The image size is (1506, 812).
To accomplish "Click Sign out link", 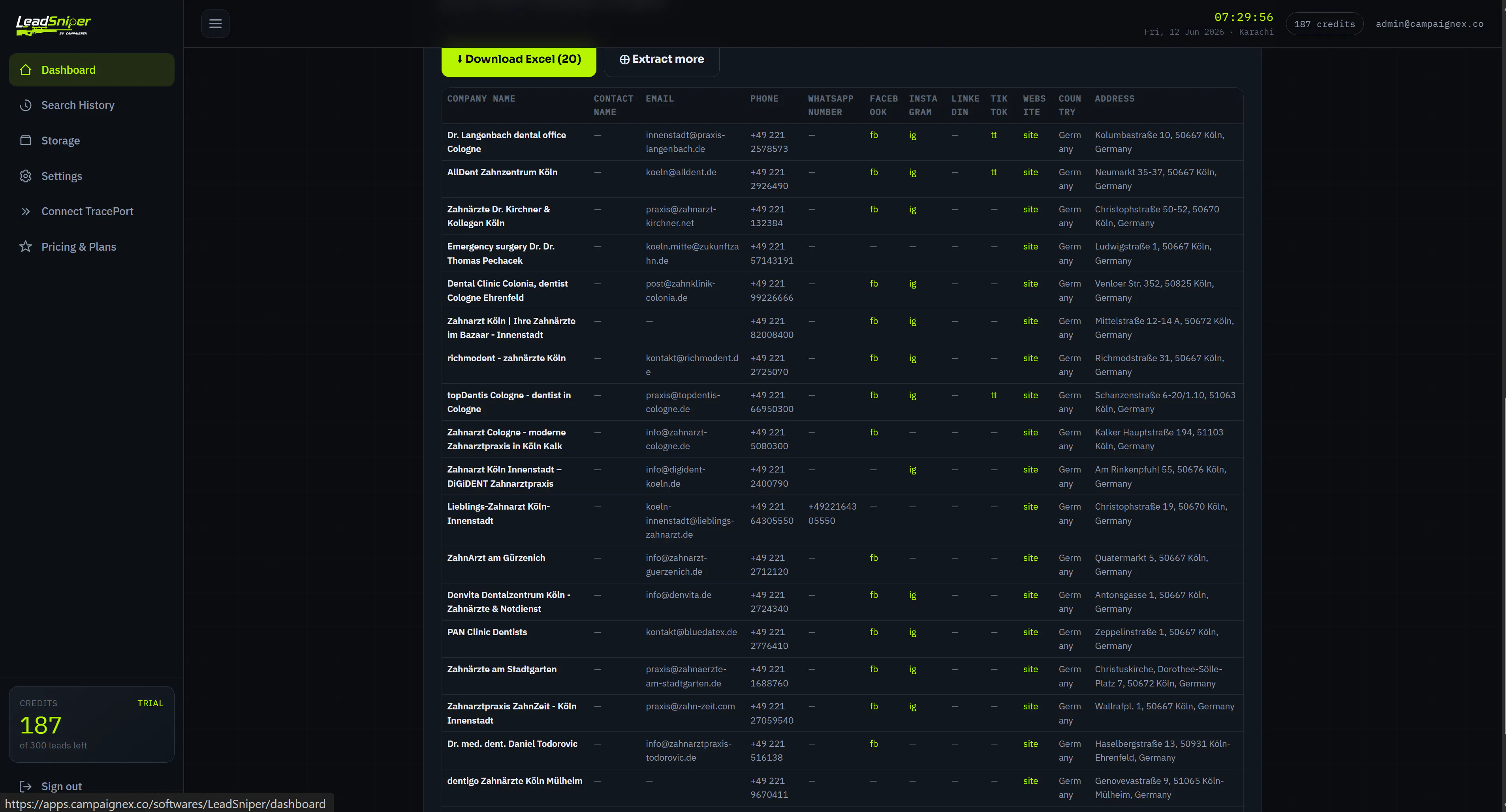I will (x=61, y=786).
